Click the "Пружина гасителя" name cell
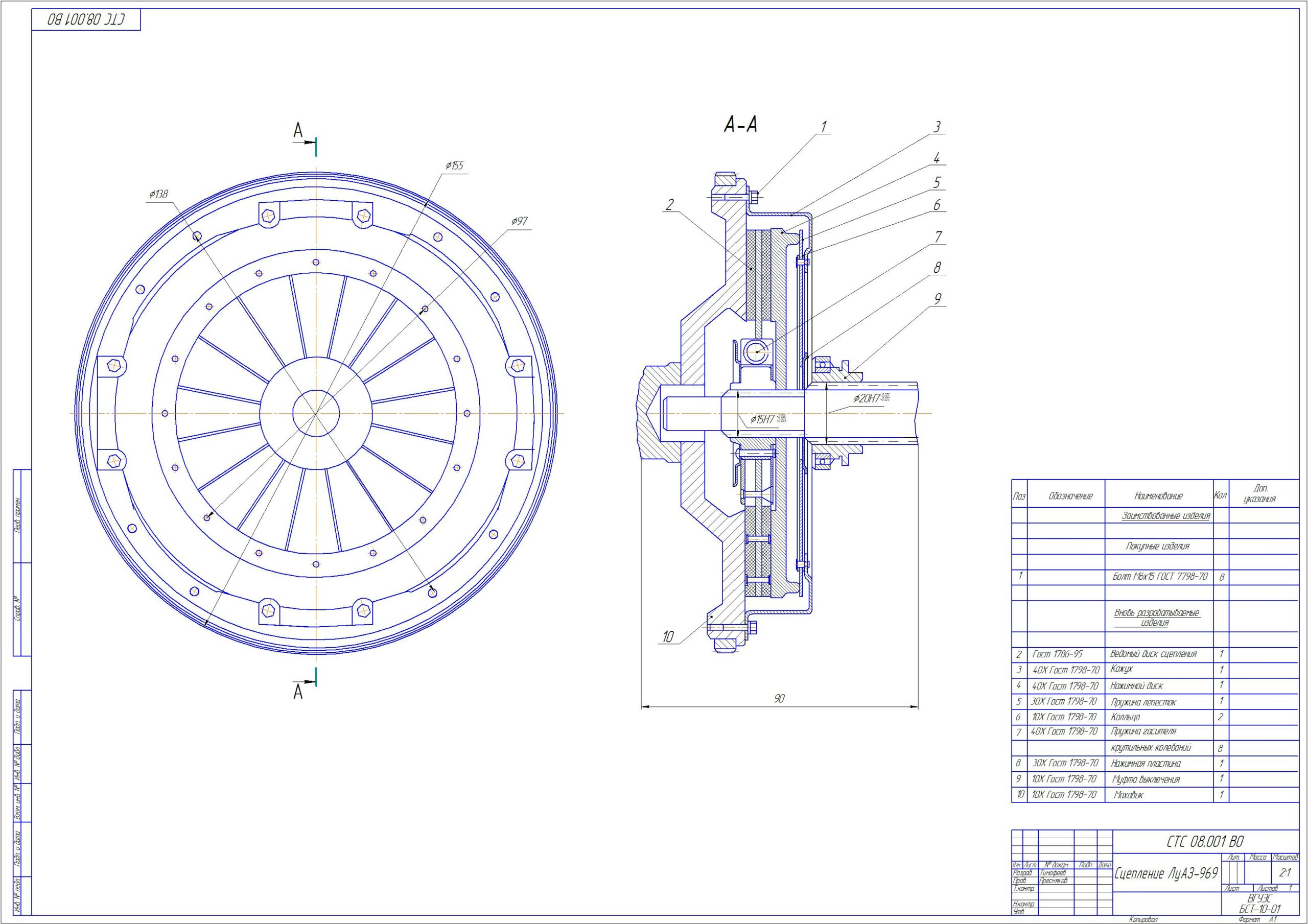1308x924 pixels. (x=1143, y=731)
